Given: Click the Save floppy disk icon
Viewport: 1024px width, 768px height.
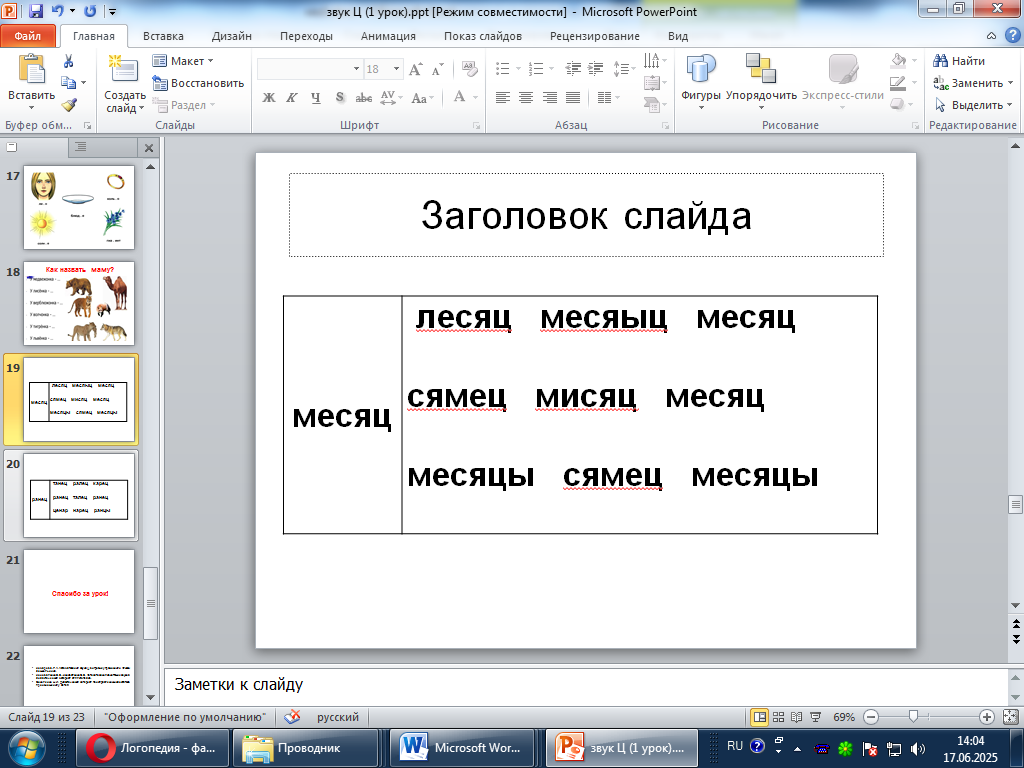Looking at the screenshot, I should (x=36, y=11).
